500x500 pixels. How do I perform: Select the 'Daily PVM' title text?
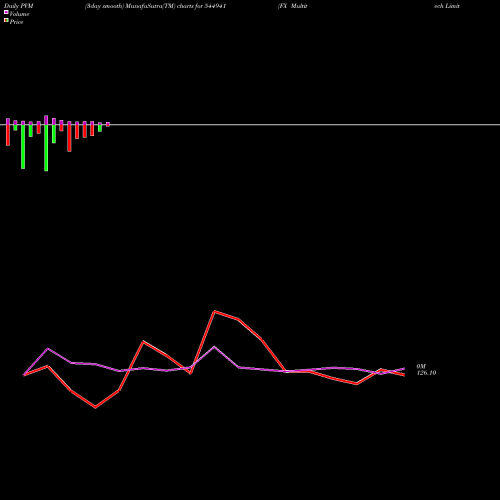click(19, 6)
